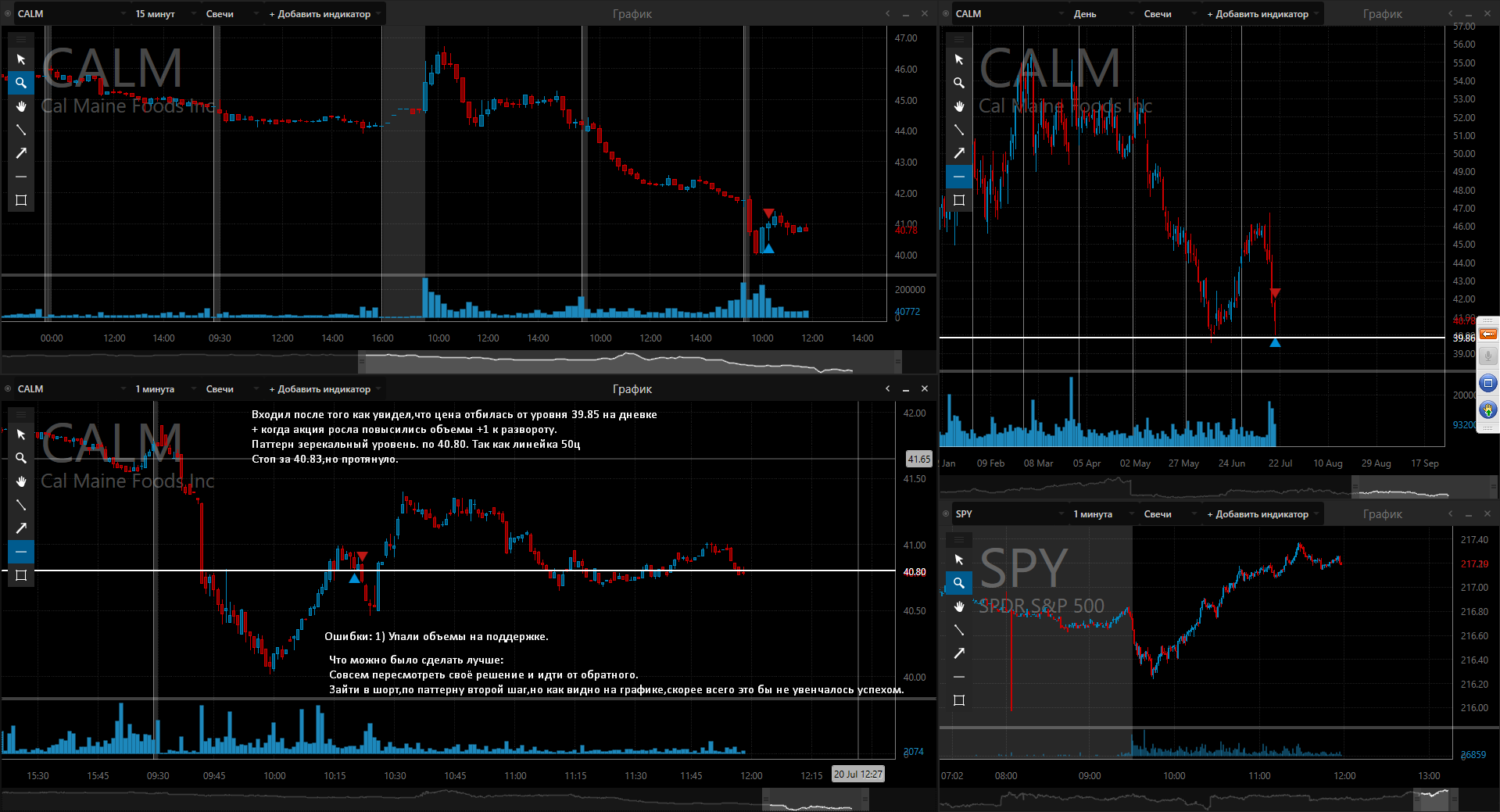This screenshot has width=1500, height=812.
Task: Pick the arrow drawing tool in SPY chart
Action: tap(959, 653)
